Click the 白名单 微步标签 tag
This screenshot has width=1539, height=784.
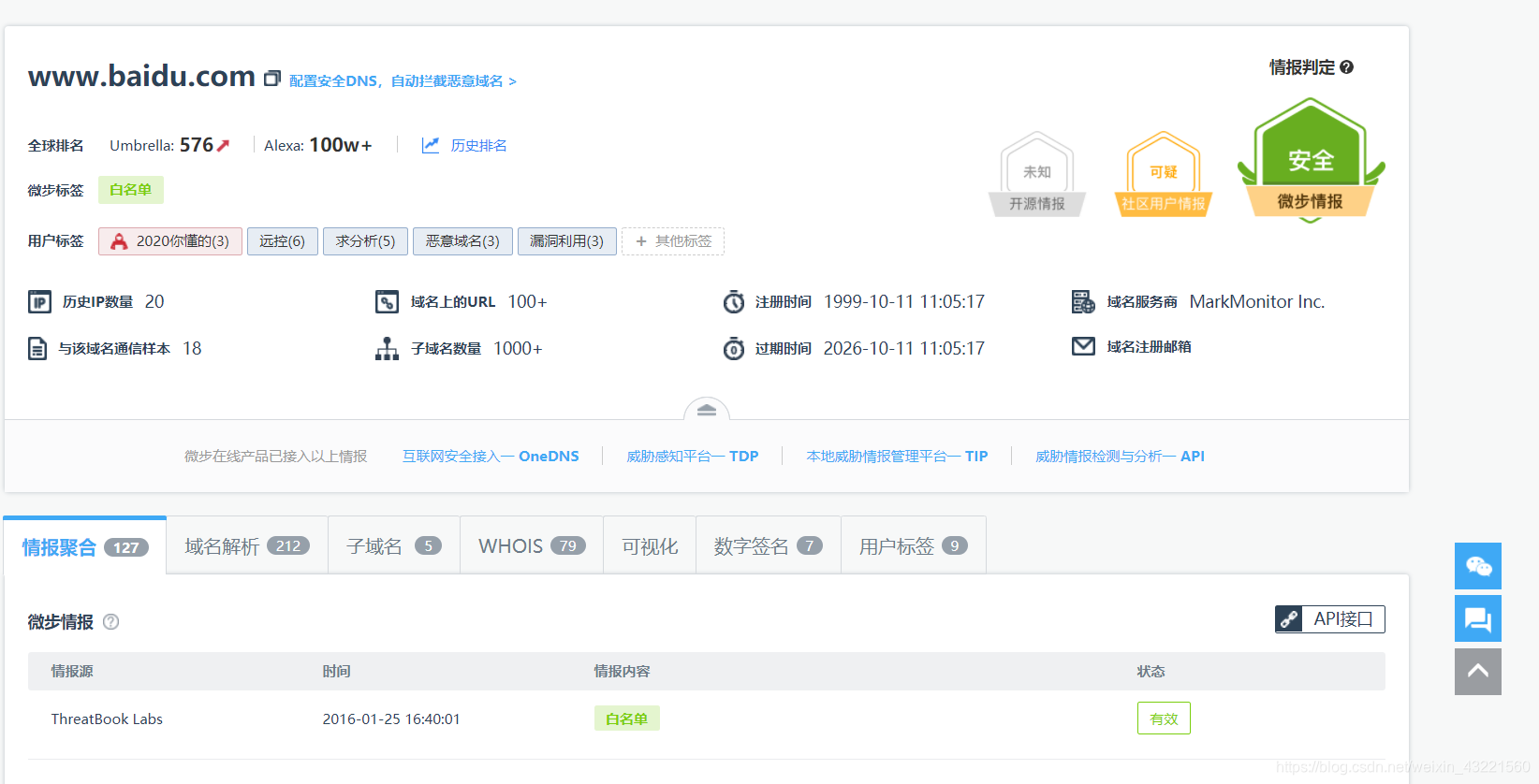coord(131,190)
